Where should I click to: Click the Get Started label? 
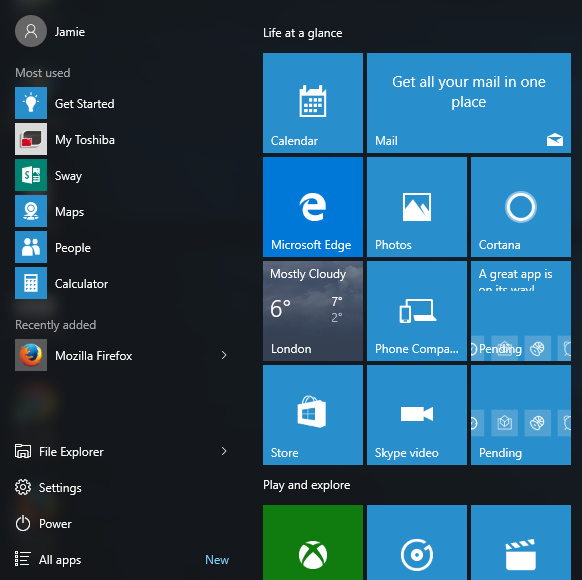click(85, 104)
